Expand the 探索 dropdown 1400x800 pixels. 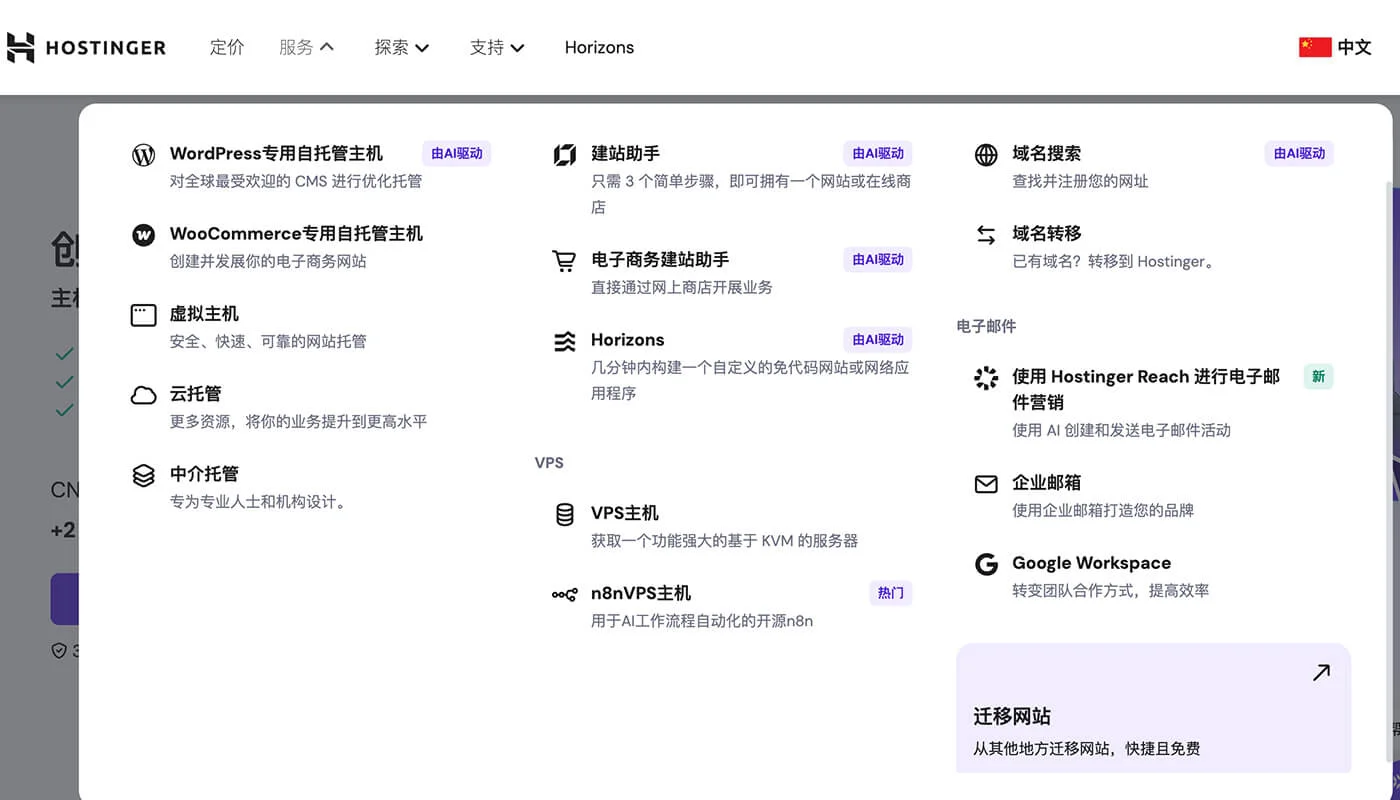pos(401,47)
